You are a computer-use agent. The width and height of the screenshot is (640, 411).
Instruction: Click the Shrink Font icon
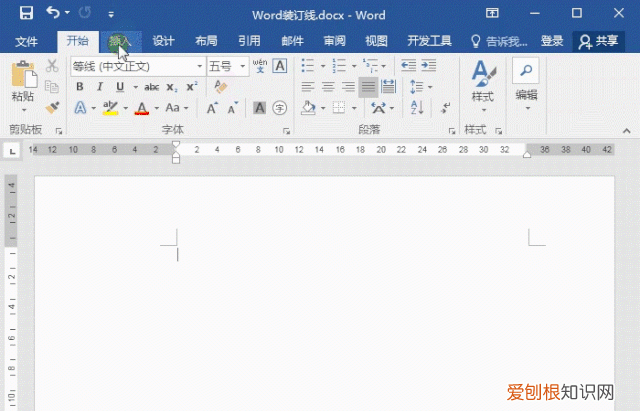(x=233, y=108)
